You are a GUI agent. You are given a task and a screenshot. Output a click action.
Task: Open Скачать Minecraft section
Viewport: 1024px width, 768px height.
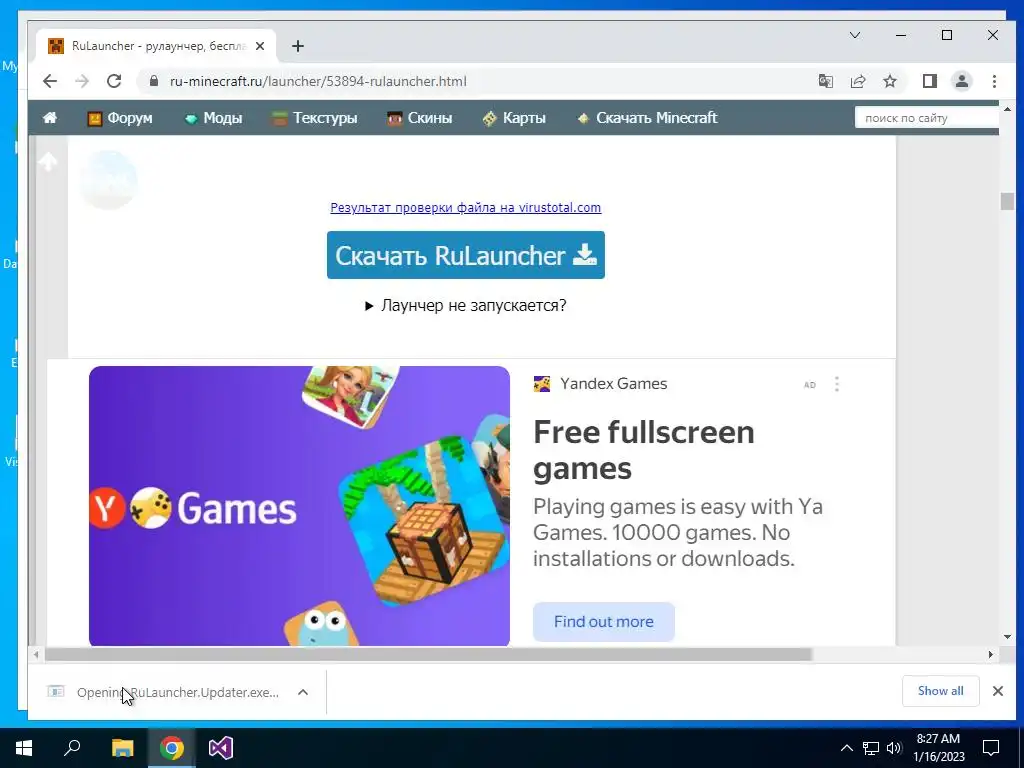tap(647, 118)
